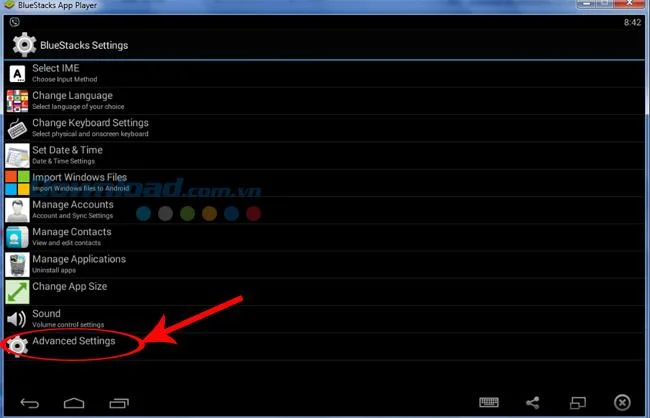The height and width of the screenshot is (418, 650).
Task: Click the BlueStacks Settings header title
Action: click(x=84, y=45)
